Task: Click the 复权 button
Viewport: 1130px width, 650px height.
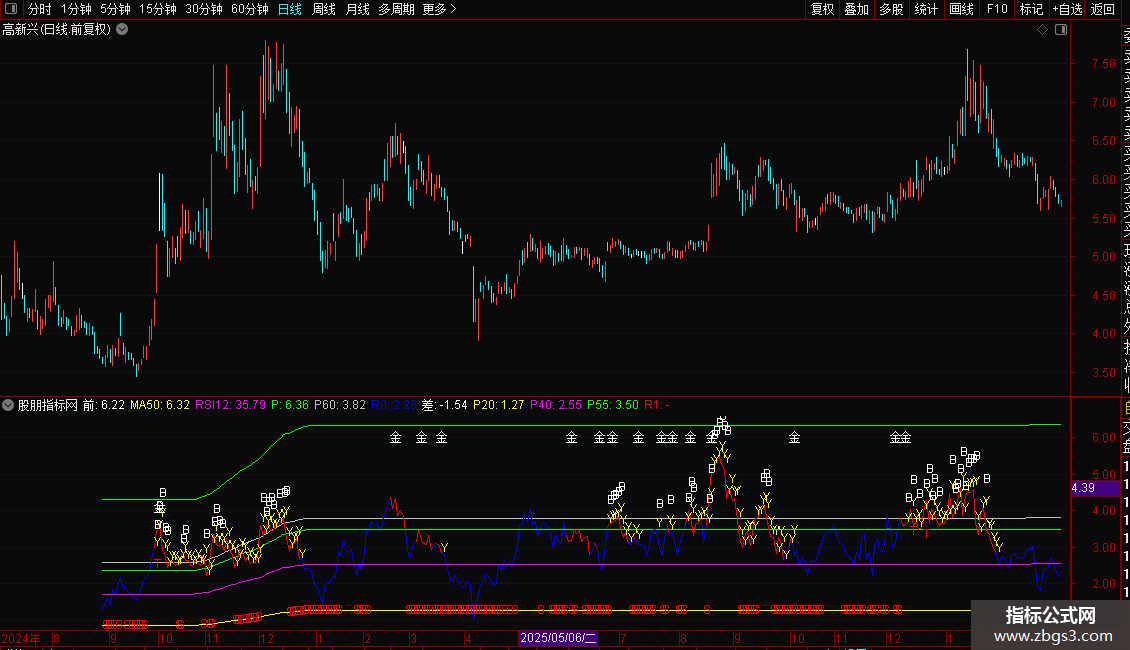Action: point(822,9)
